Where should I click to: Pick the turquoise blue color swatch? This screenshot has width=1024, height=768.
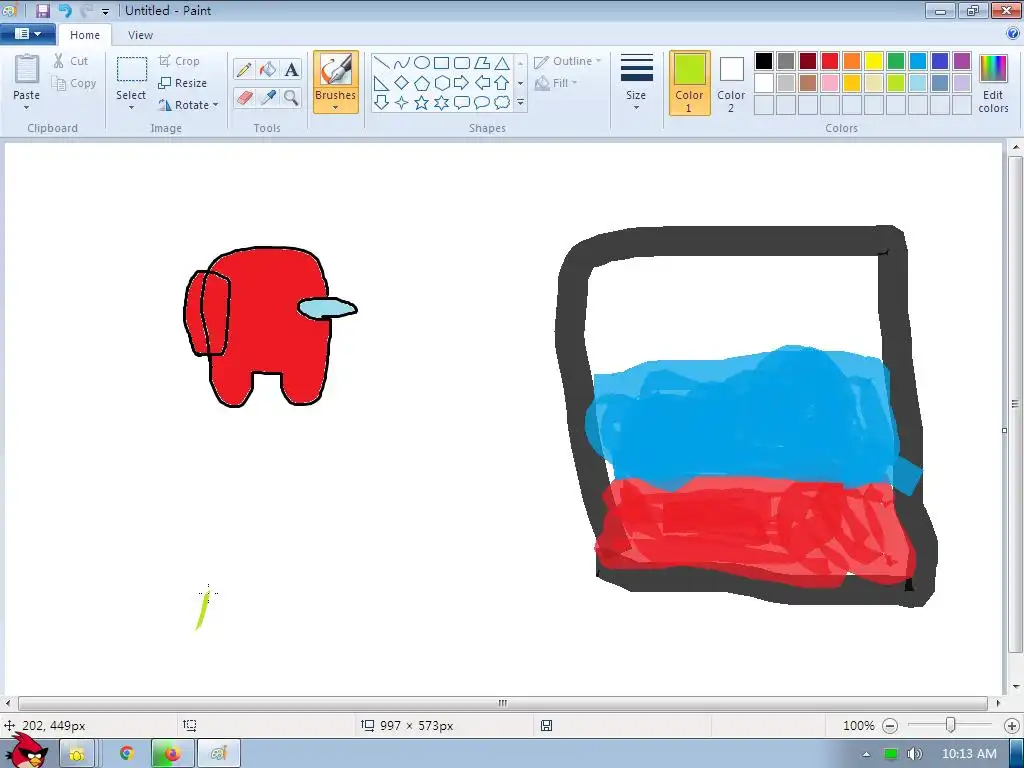tap(918, 61)
